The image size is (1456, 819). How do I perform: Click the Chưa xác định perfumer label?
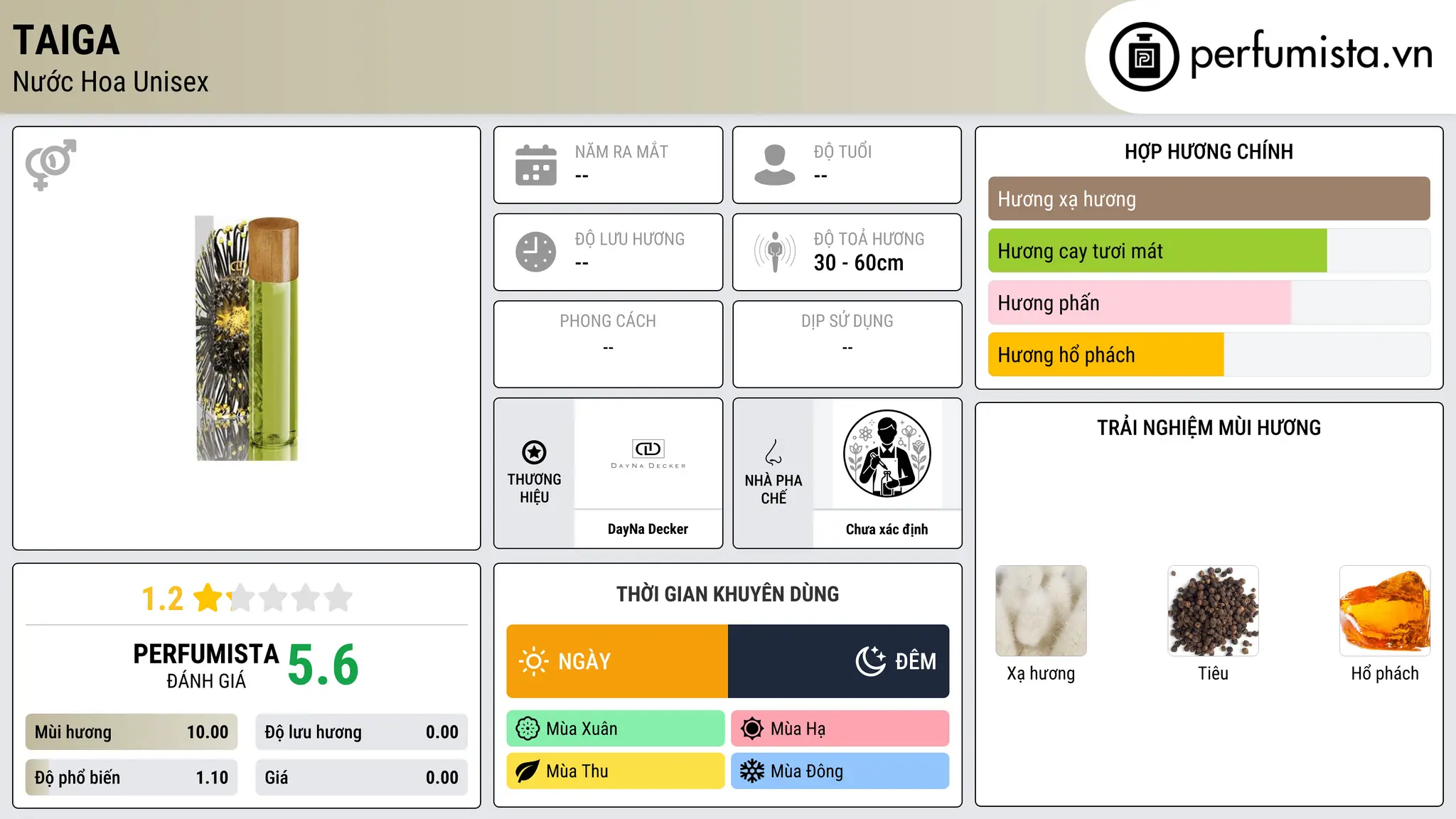tap(887, 529)
